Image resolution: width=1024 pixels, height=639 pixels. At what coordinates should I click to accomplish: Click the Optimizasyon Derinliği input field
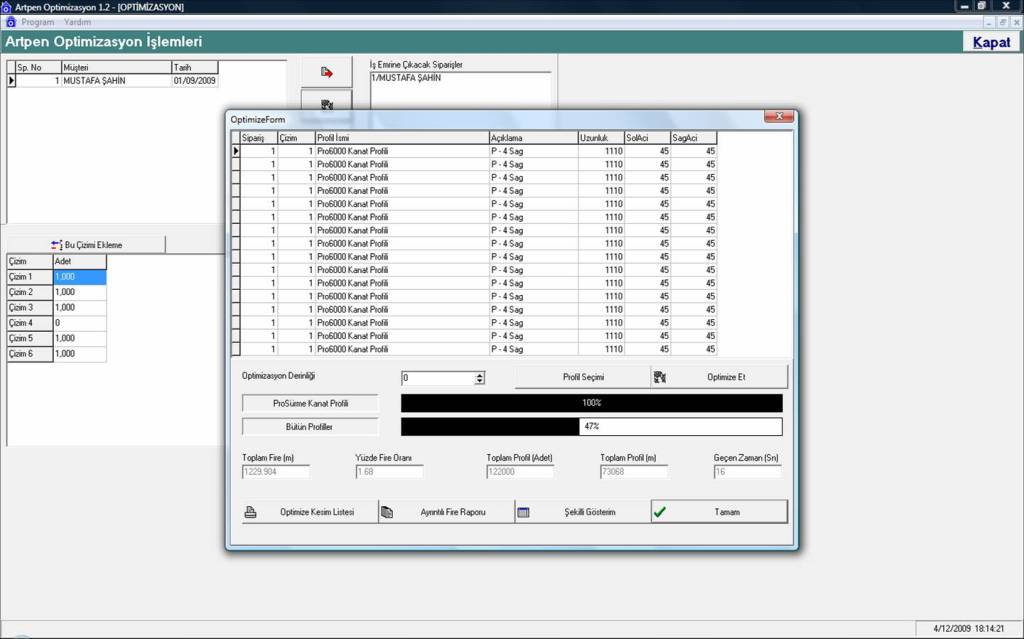437,378
